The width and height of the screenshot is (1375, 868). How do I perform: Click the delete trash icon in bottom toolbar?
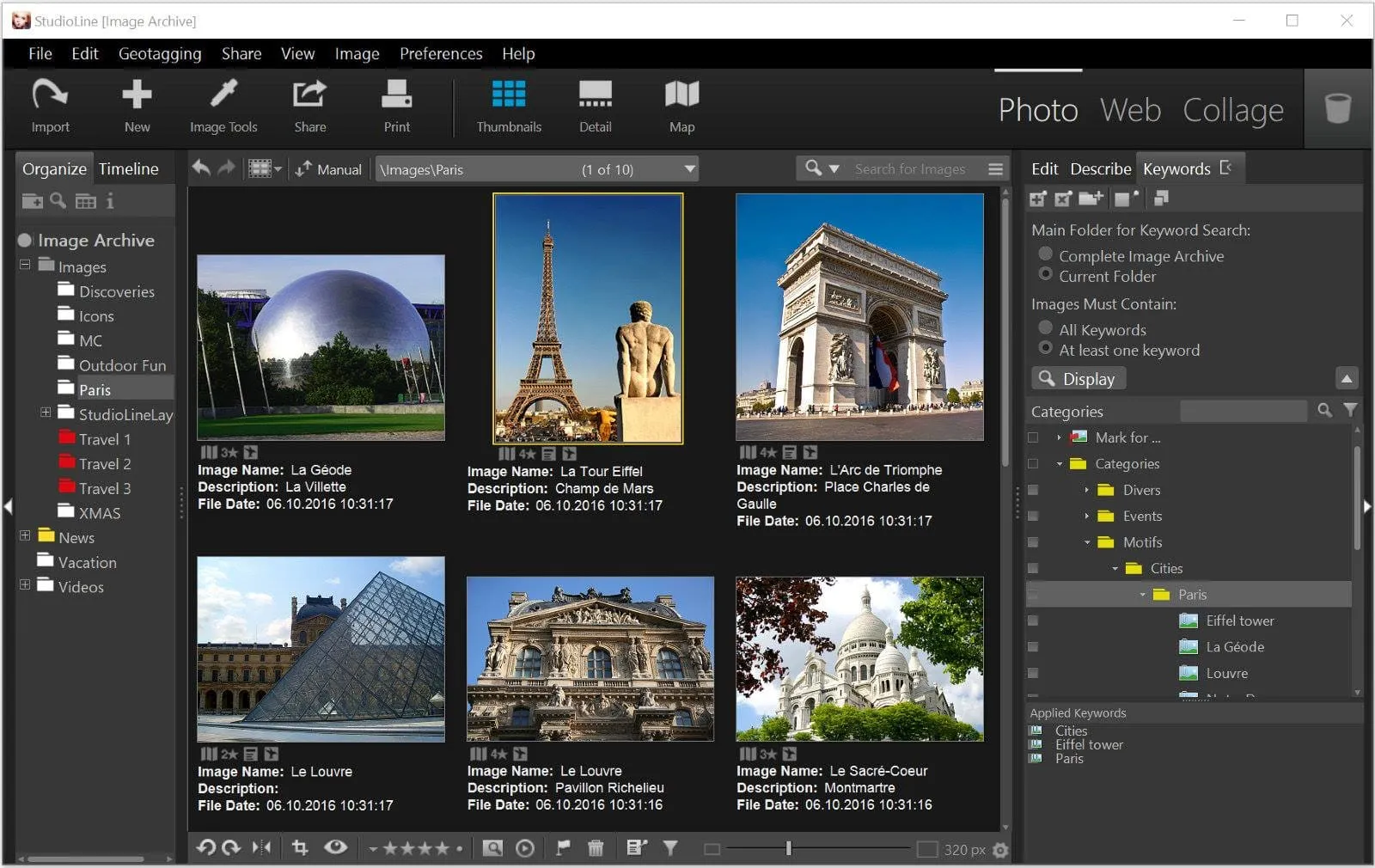point(596,848)
